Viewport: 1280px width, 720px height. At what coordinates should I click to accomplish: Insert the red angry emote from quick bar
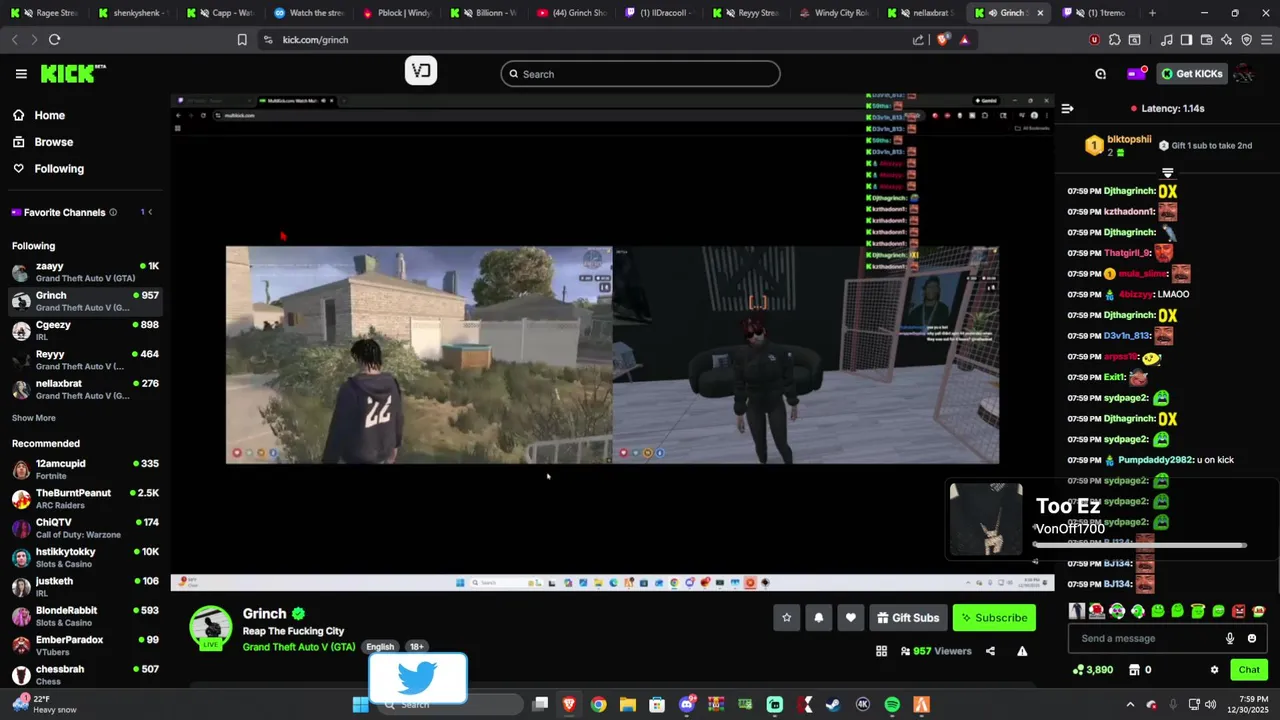[1239, 611]
